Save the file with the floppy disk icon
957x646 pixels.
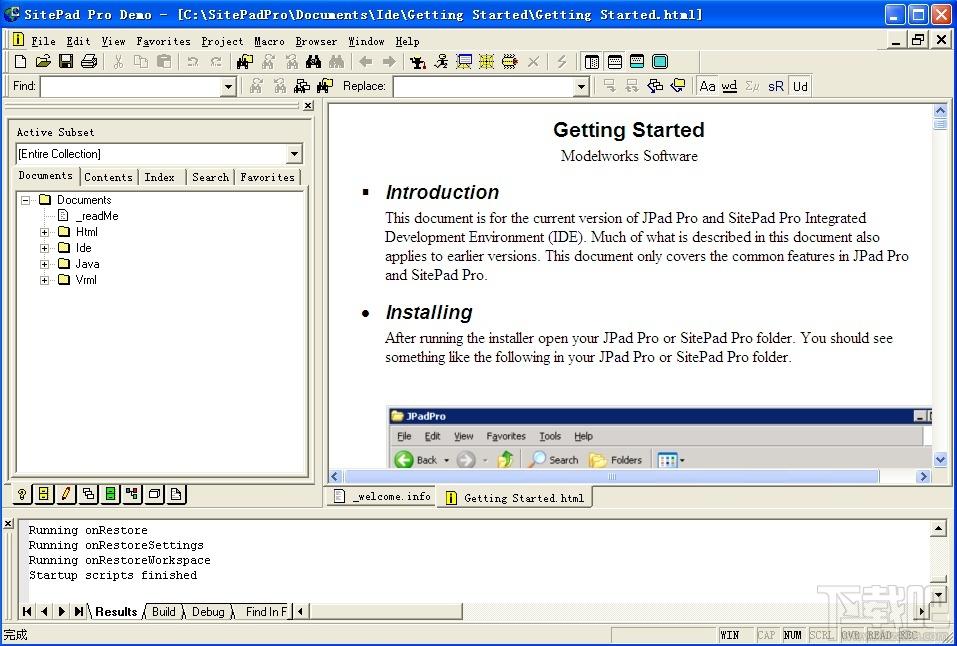coord(66,61)
